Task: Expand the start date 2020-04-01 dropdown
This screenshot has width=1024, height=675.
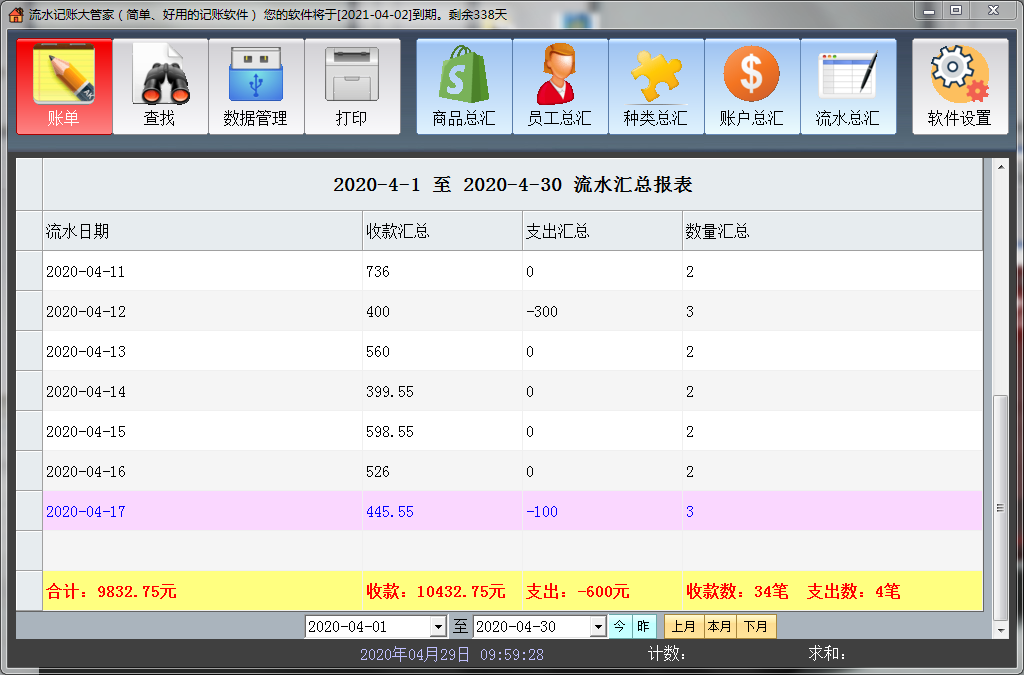Action: click(437, 627)
